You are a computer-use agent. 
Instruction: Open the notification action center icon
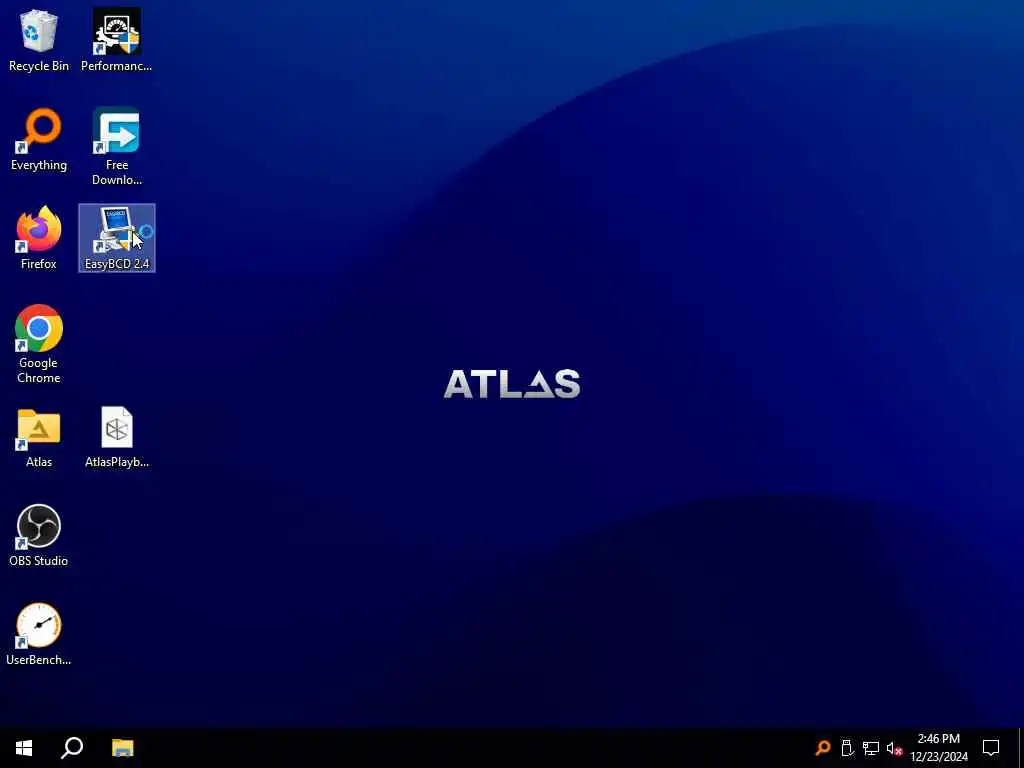click(991, 748)
